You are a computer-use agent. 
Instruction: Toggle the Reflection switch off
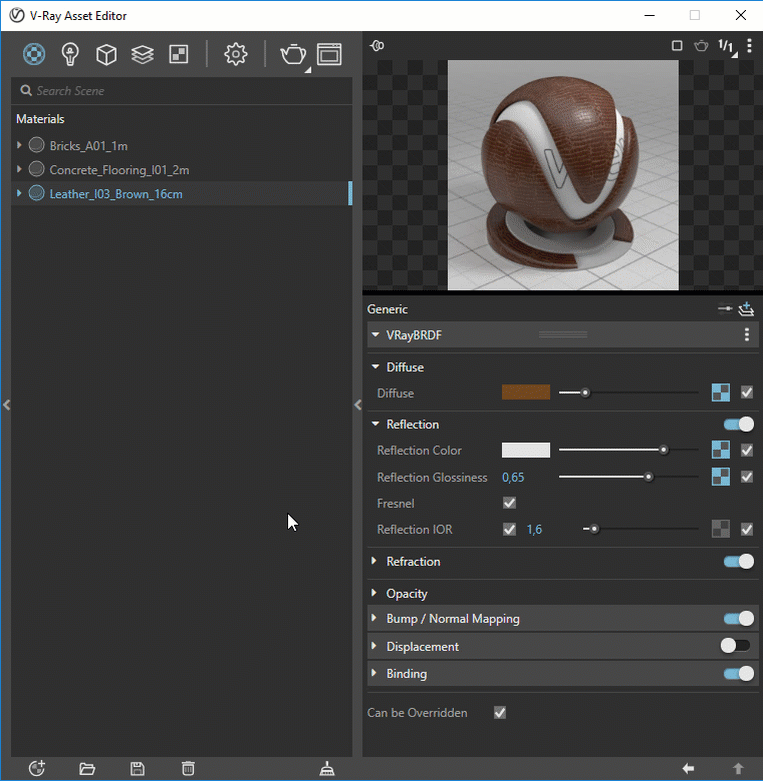(739, 424)
